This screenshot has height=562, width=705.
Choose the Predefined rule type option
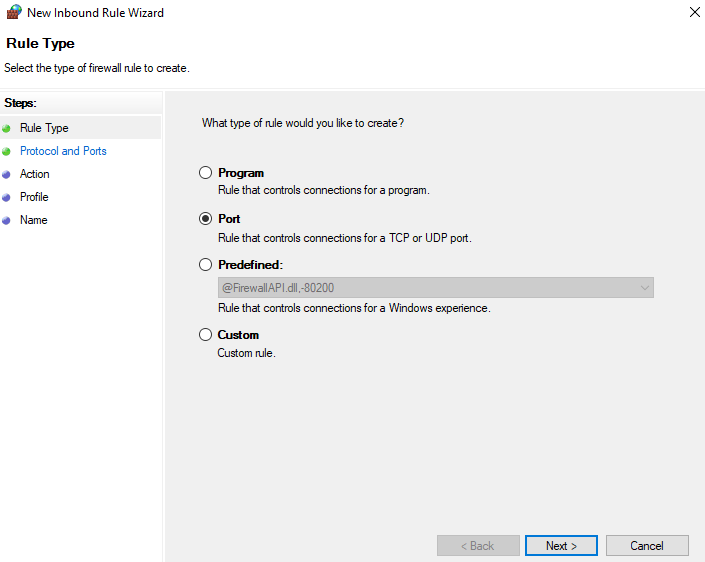click(206, 265)
